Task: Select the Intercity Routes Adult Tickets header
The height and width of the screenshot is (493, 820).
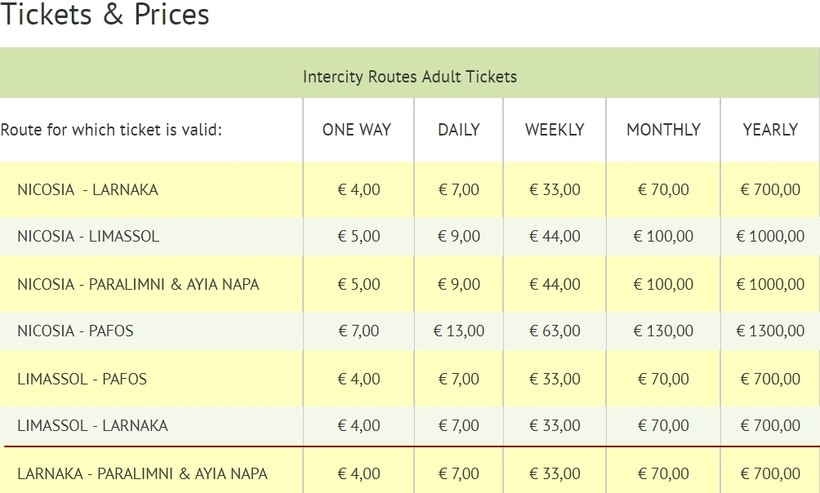Action: point(410,76)
